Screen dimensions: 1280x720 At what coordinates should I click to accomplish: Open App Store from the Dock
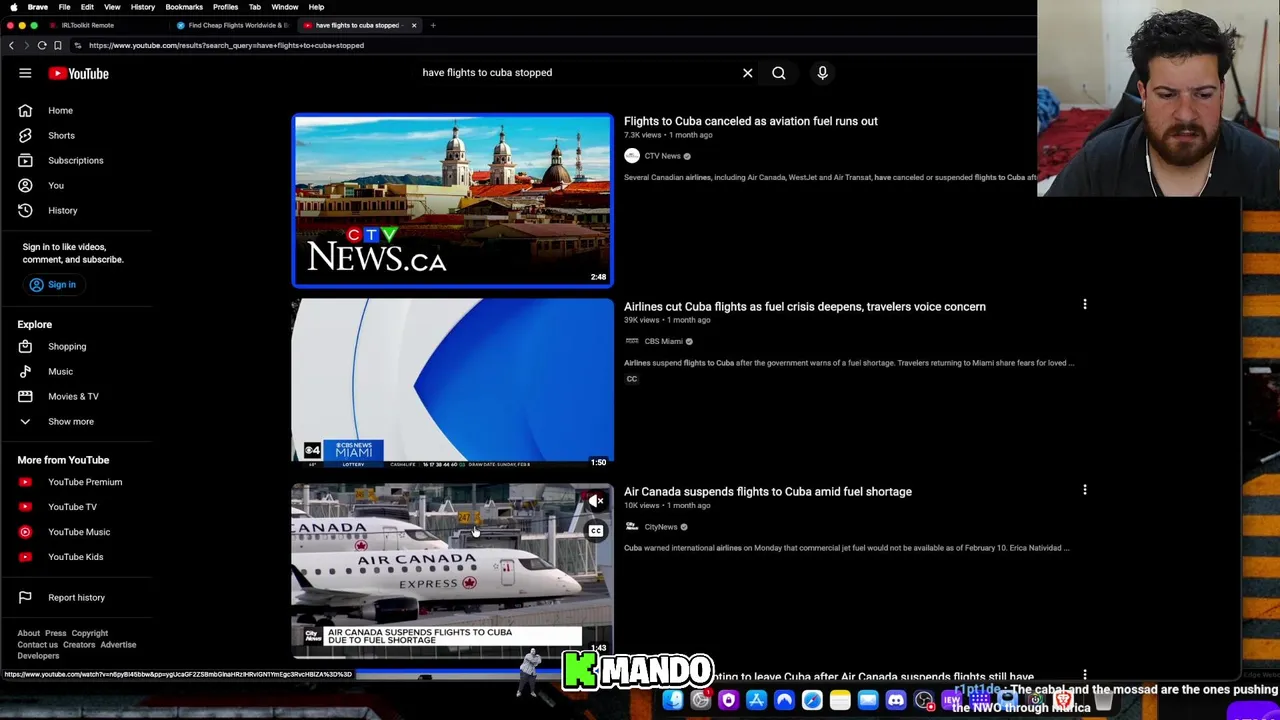(x=757, y=700)
